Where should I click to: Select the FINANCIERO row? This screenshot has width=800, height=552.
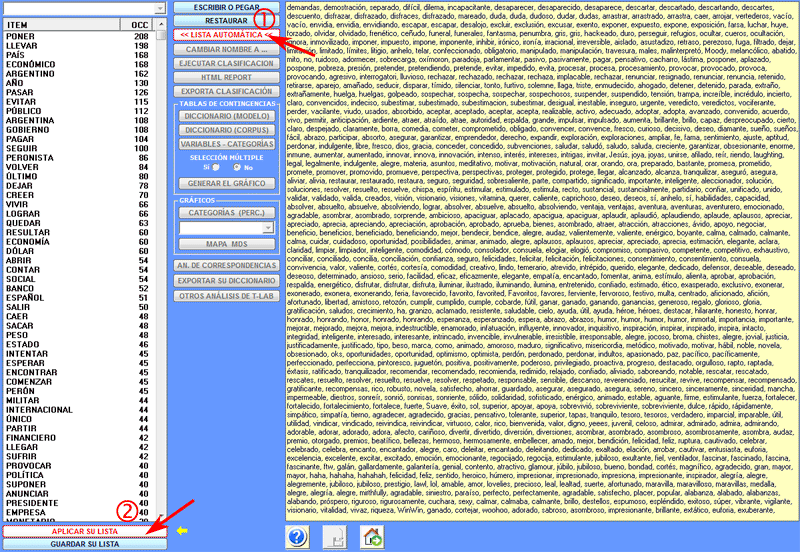pyautogui.click(x=79, y=438)
